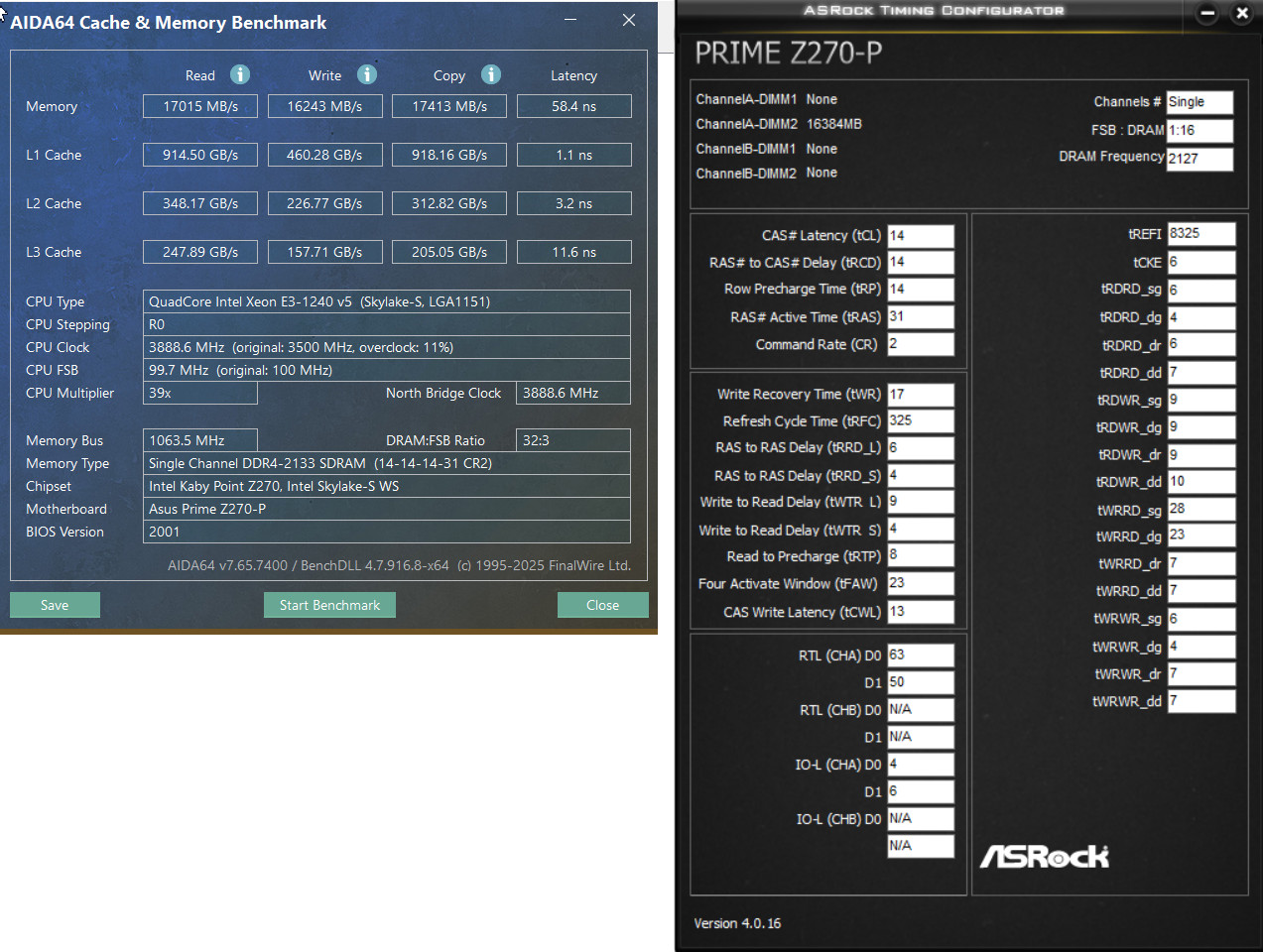Click the Read column info icon
This screenshot has width=1263, height=952.
[240, 74]
